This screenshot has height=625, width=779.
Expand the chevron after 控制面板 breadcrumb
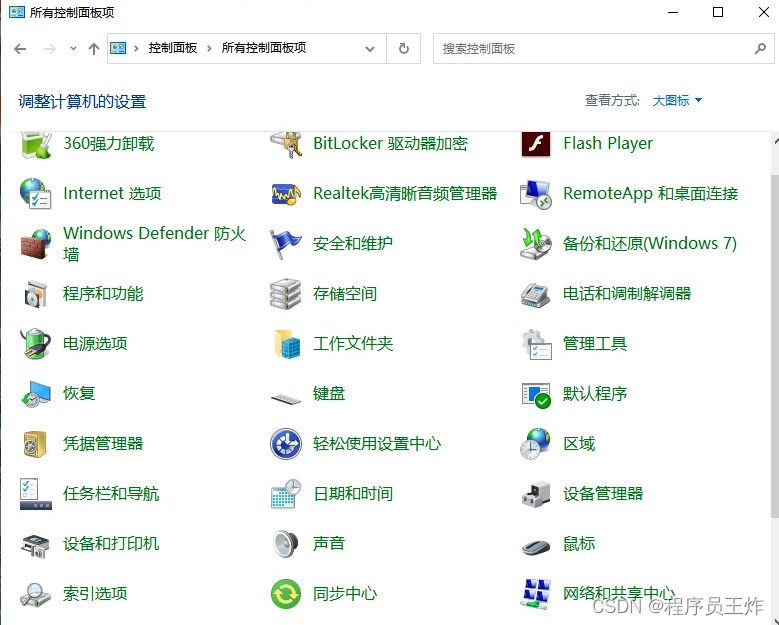pyautogui.click(x=209, y=49)
